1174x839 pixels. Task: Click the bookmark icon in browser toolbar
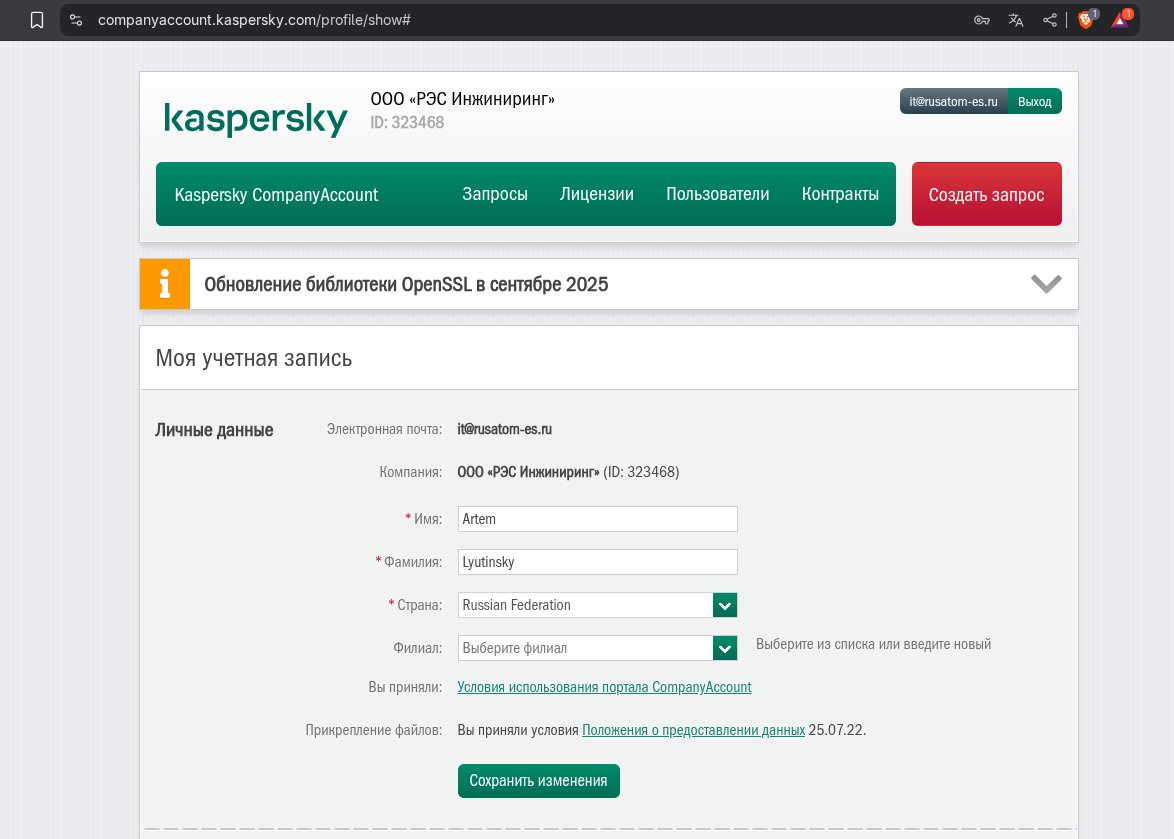37,20
